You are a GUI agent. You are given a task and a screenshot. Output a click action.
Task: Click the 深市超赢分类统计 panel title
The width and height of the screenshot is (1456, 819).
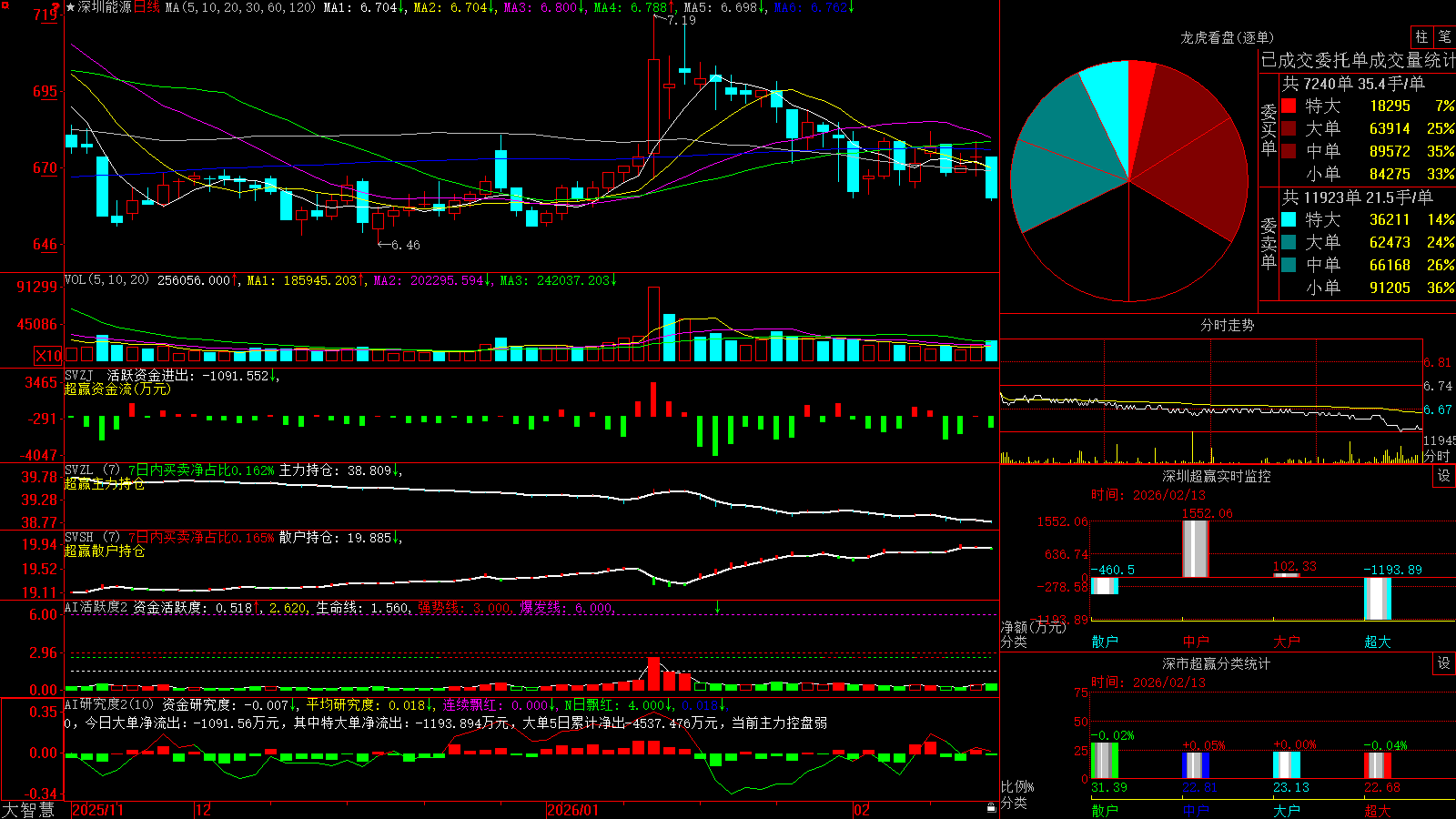[x=1216, y=663]
